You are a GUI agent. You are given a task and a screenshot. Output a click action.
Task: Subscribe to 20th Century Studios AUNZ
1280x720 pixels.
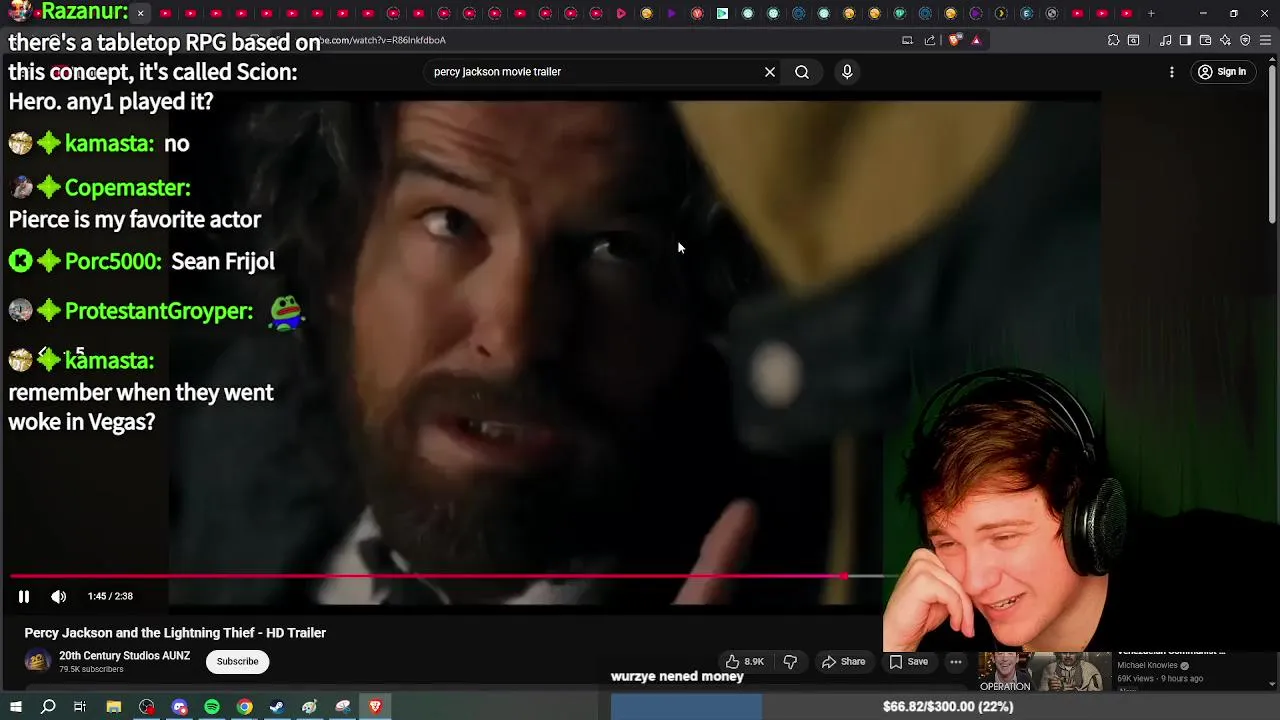pyautogui.click(x=237, y=661)
